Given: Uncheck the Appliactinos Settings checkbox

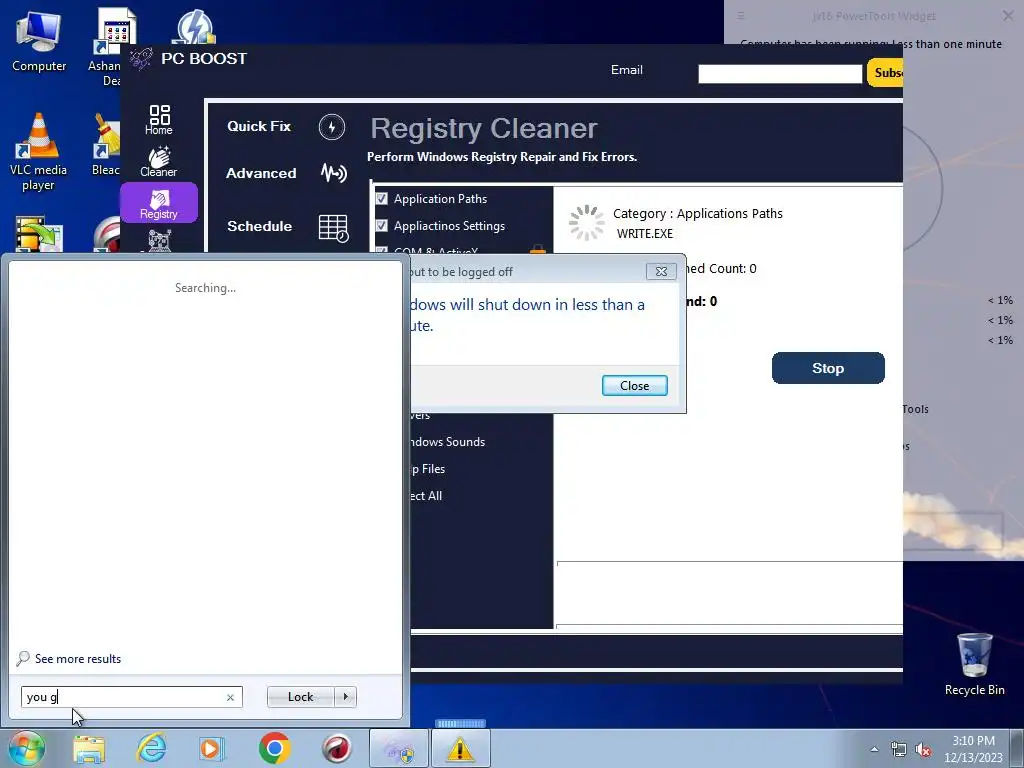Looking at the screenshot, I should 382,225.
